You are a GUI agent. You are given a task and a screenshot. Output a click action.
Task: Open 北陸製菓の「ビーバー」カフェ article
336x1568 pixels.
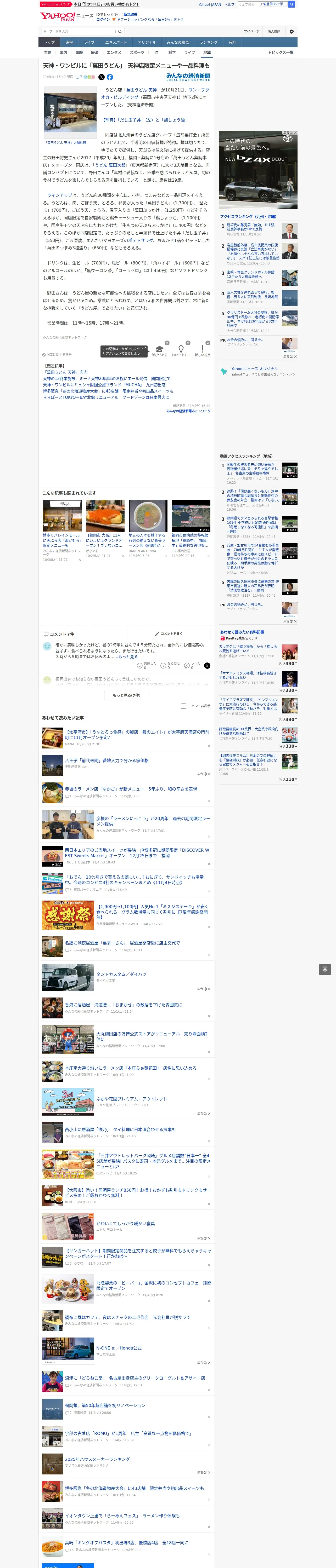click(153, 1285)
